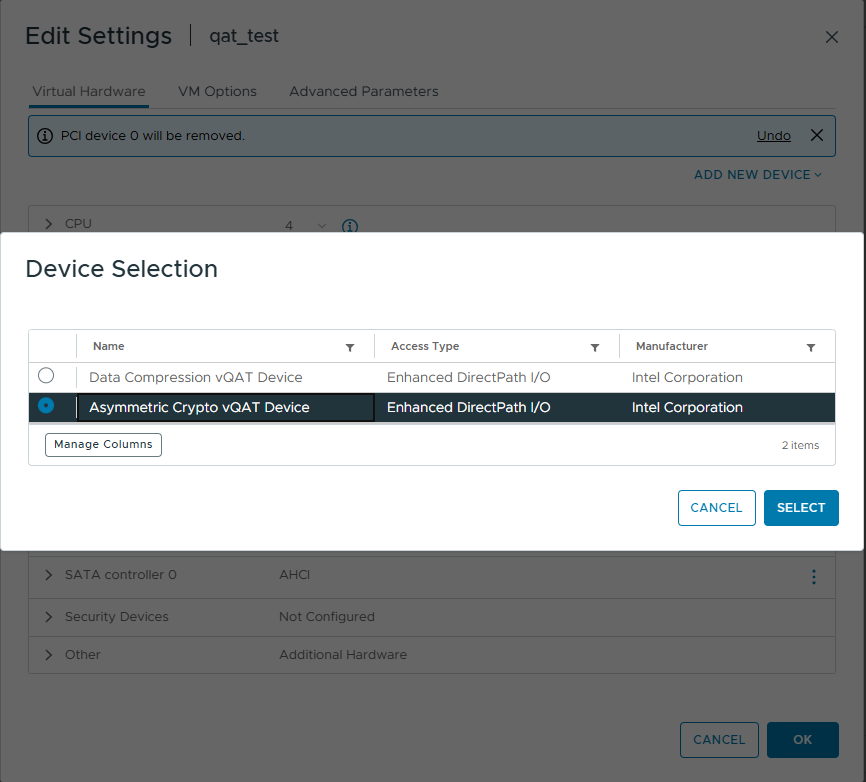Switch to the VM Options tab
The image size is (866, 782).
tap(217, 91)
